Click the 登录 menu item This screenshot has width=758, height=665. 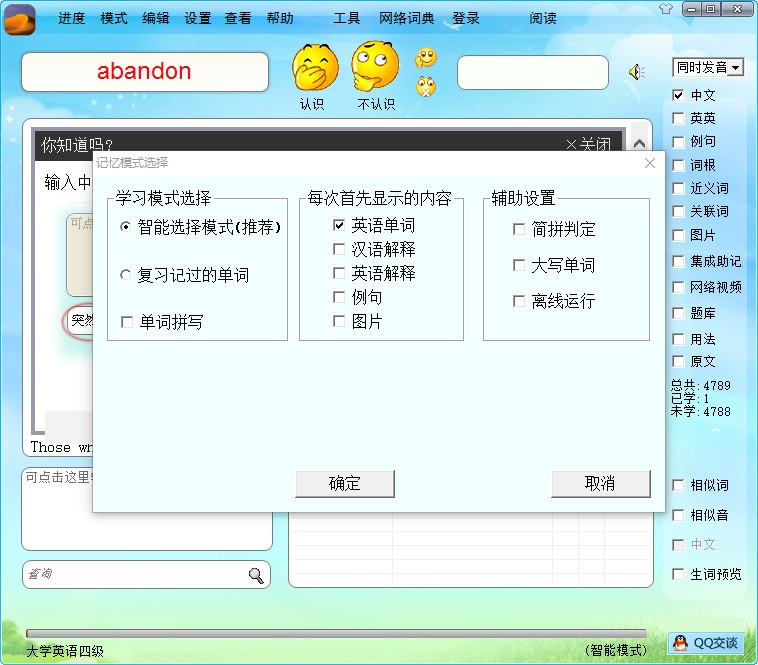[466, 18]
